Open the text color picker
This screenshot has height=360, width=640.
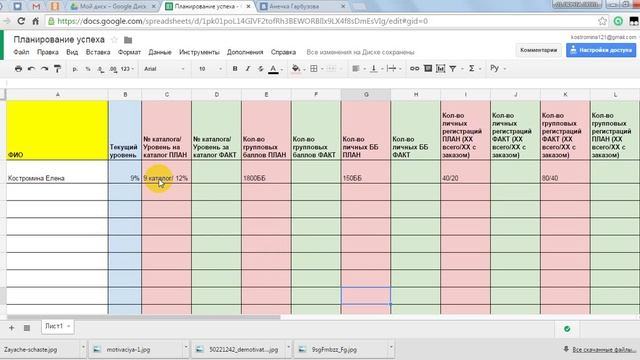[x=273, y=69]
